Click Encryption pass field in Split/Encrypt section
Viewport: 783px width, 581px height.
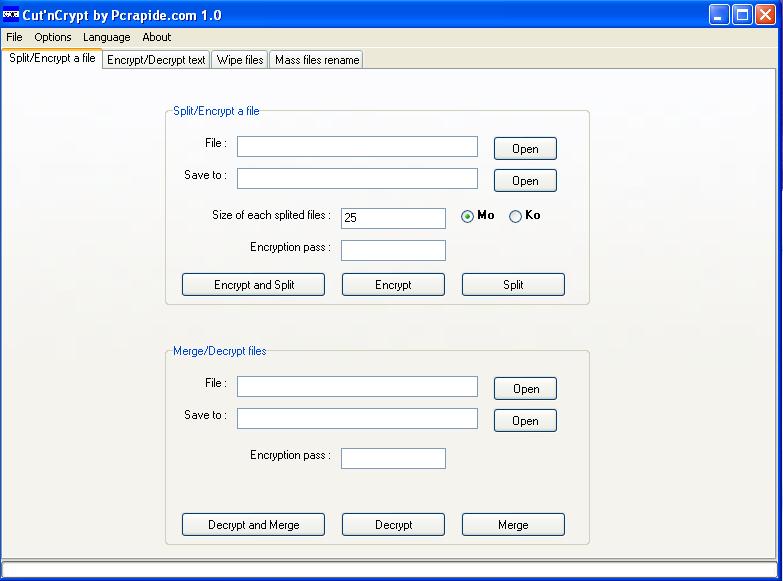[x=393, y=250]
